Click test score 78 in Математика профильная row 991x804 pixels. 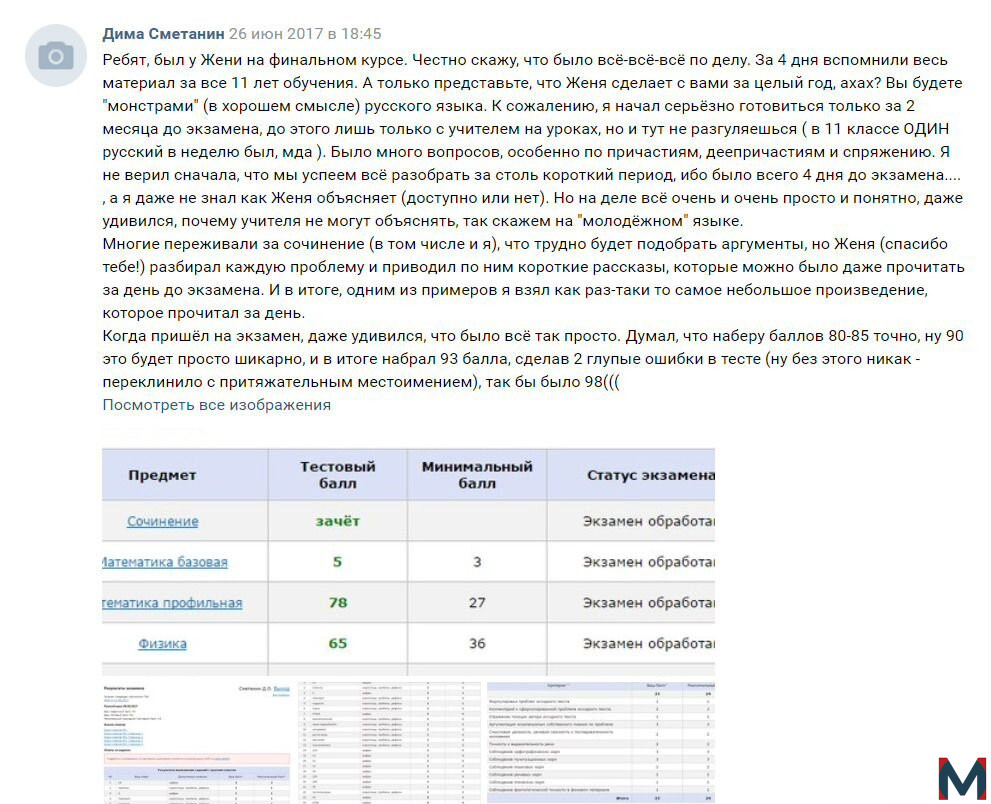[x=338, y=603]
